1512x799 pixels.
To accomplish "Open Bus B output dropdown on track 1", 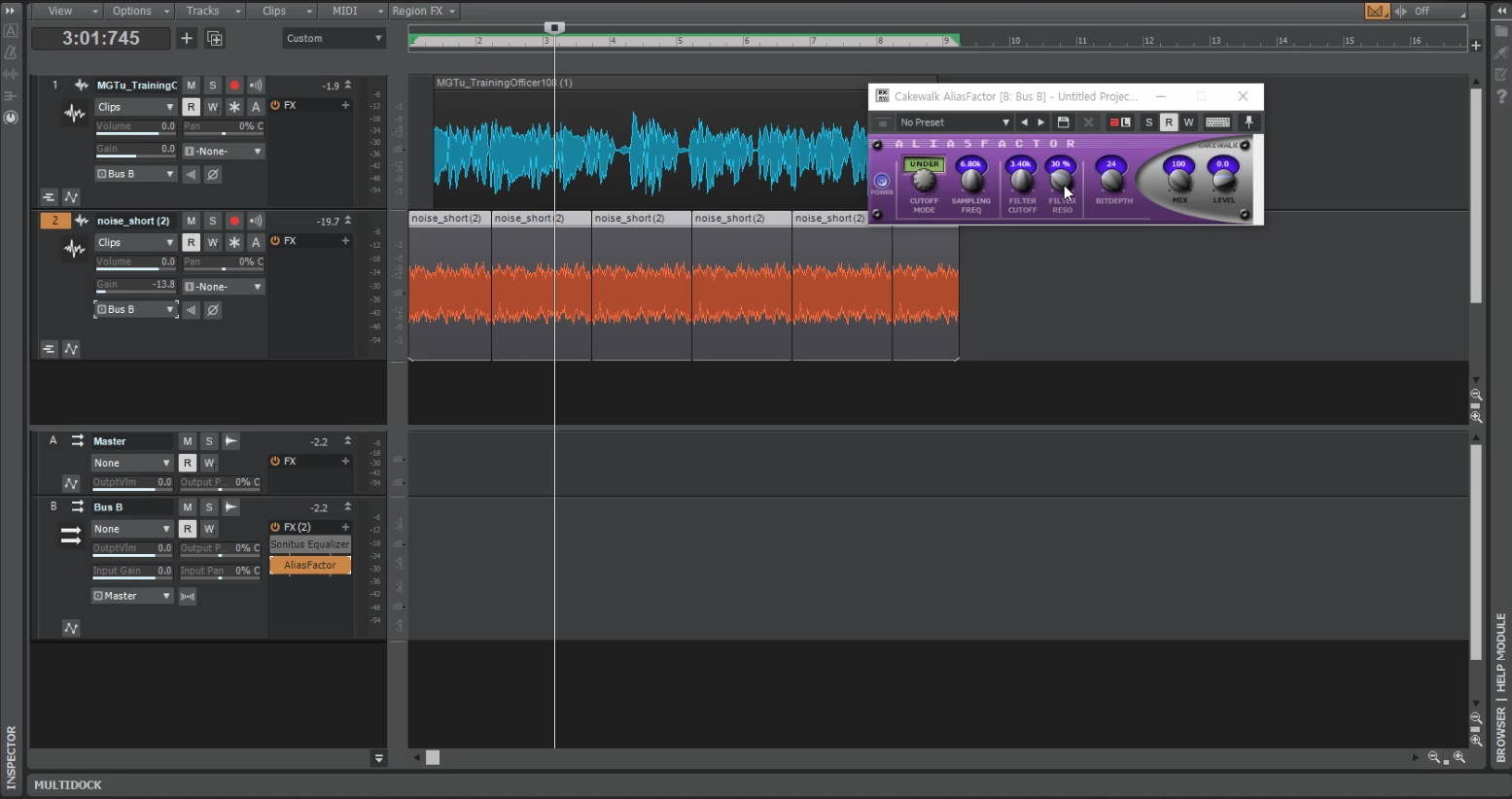I will 135,174.
